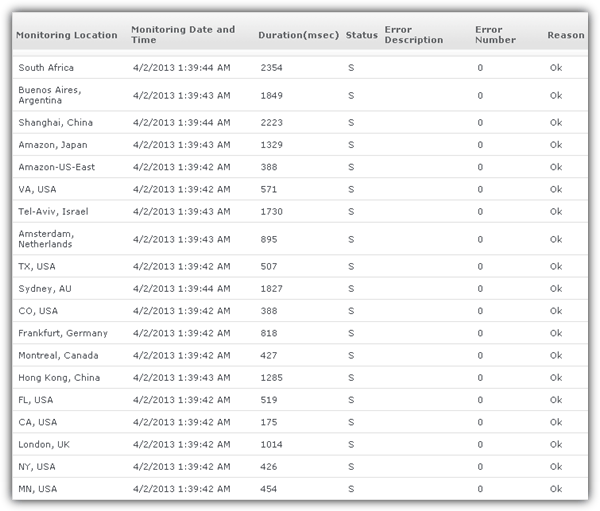Image resolution: width=600 pixels, height=511 pixels.
Task: Click the TX, USA location cell
Action: (x=37, y=266)
